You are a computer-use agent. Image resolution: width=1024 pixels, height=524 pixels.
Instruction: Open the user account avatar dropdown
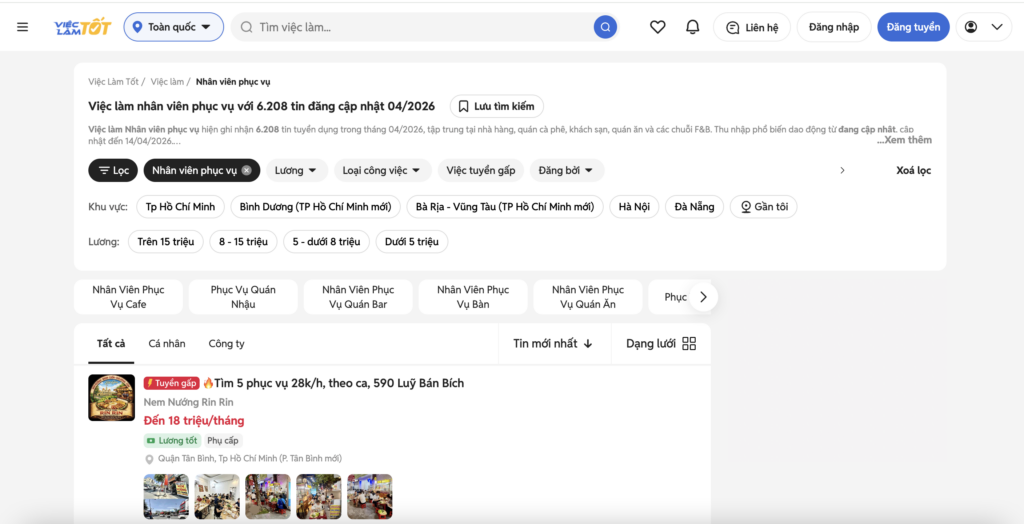coord(984,27)
